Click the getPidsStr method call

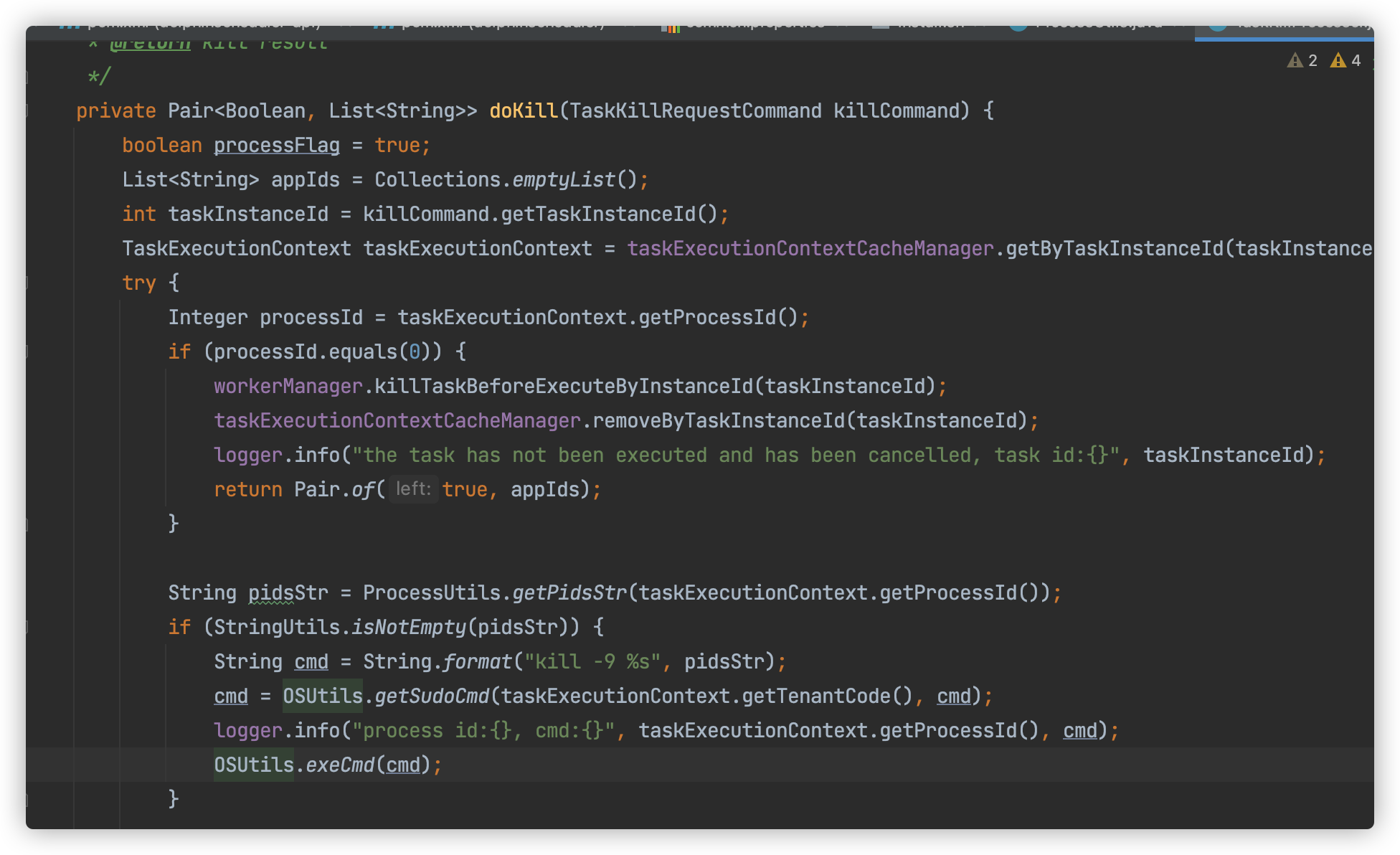coord(569,592)
